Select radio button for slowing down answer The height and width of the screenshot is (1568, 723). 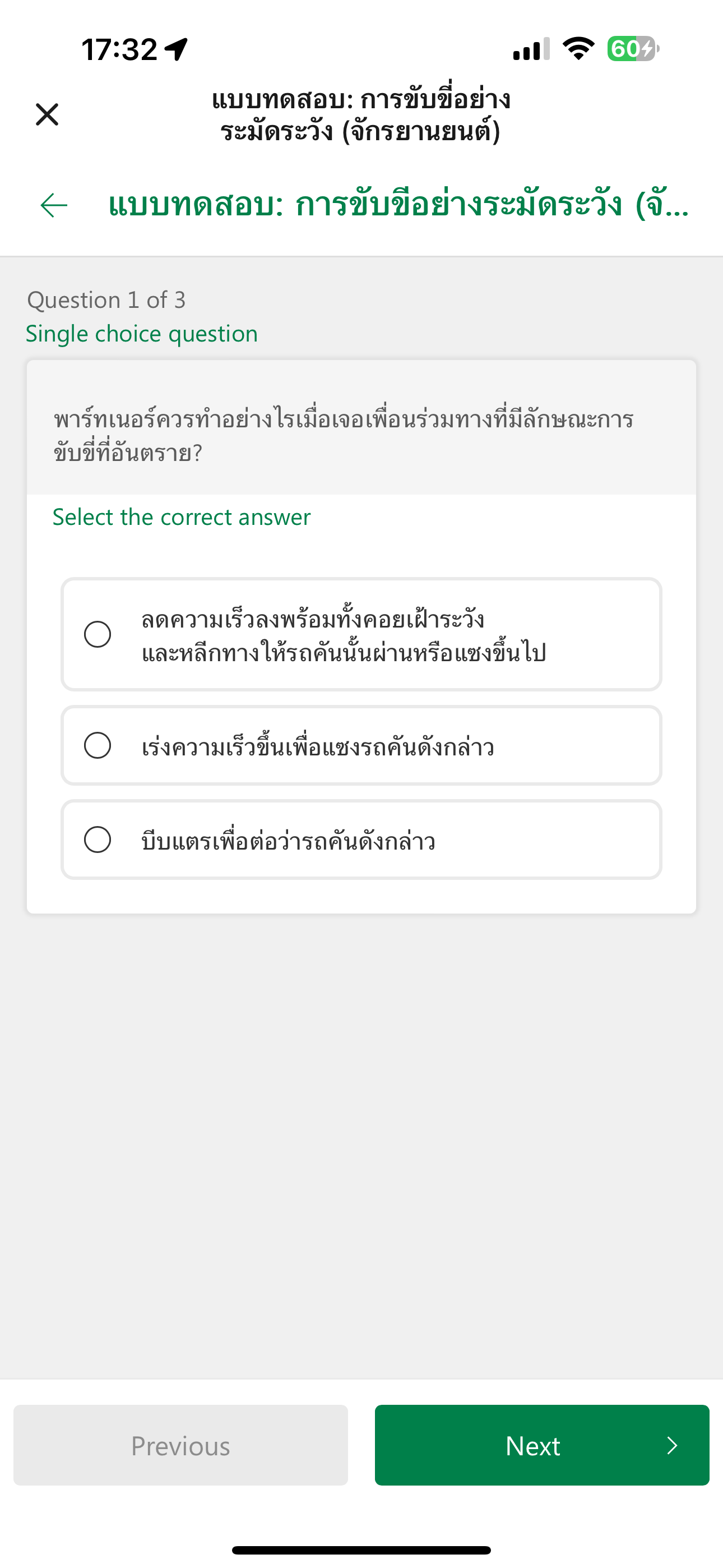pos(98,634)
